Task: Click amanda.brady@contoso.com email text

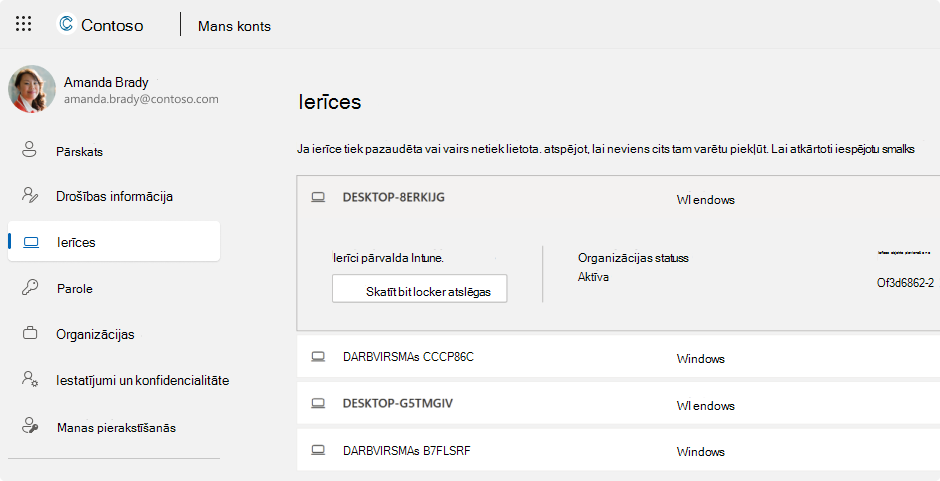Action: pos(141,99)
